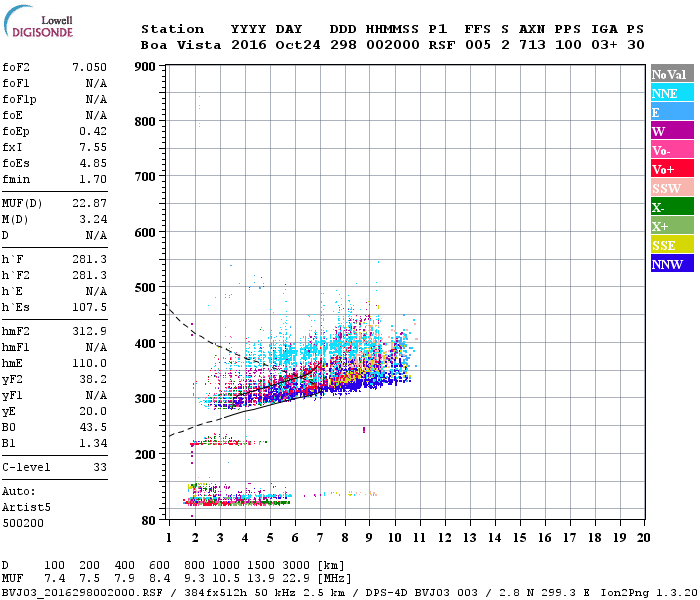700x600 pixels.
Task: Click the h`Es value 107.5
Action: click(x=89, y=308)
